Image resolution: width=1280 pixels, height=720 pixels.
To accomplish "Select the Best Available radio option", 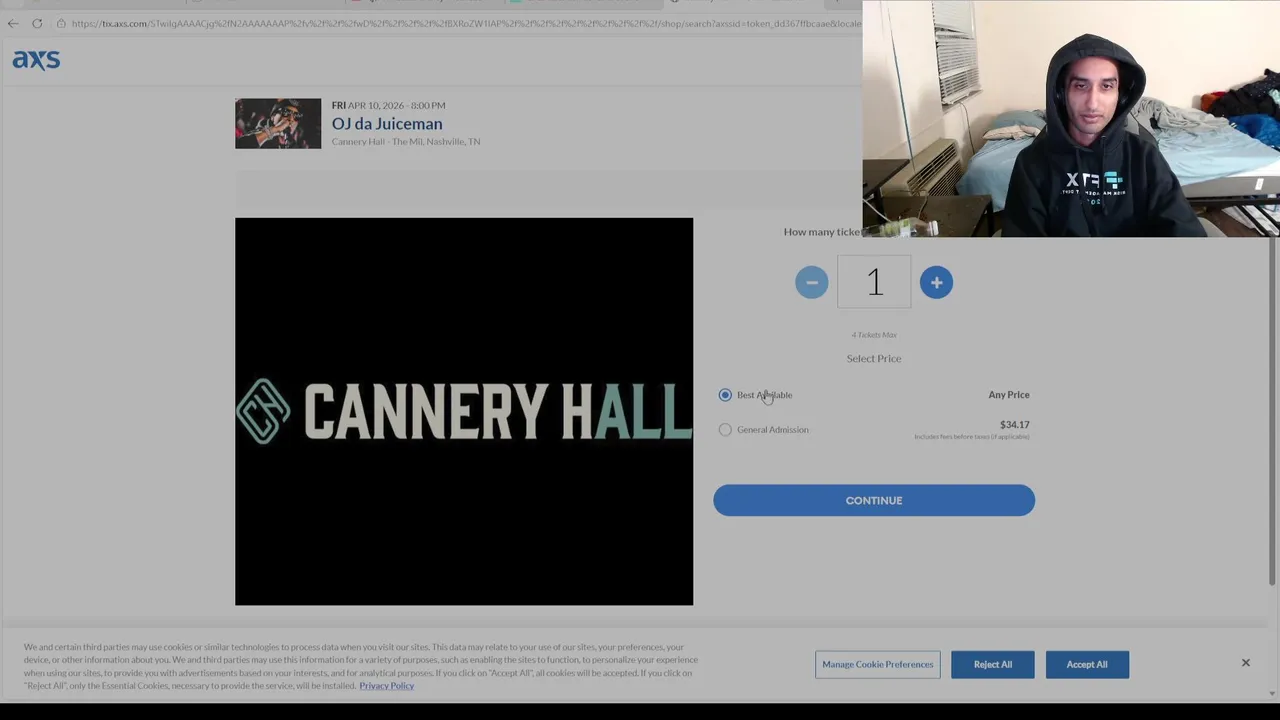I will (725, 395).
